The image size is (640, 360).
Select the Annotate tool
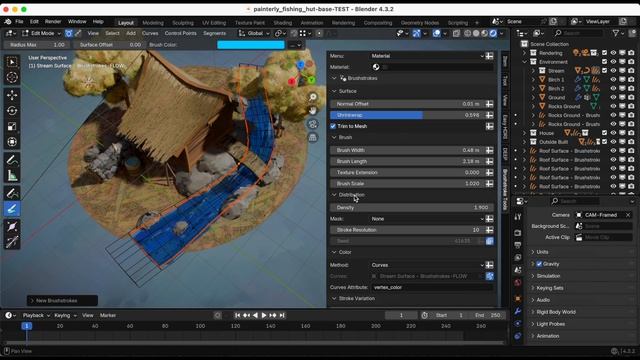pyautogui.click(x=12, y=160)
